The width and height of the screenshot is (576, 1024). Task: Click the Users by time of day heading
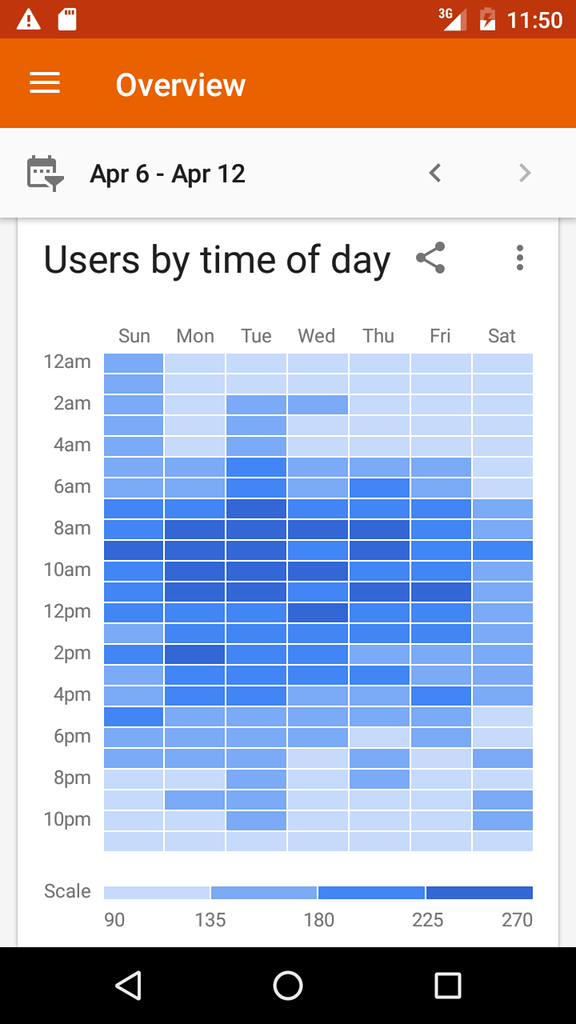click(216, 259)
